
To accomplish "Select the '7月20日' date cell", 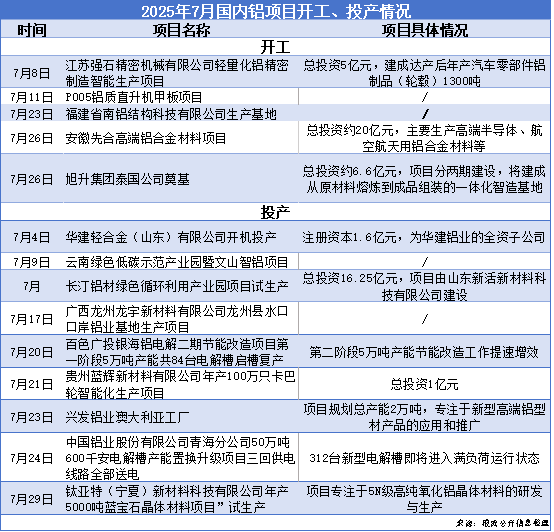I will (32, 352).
